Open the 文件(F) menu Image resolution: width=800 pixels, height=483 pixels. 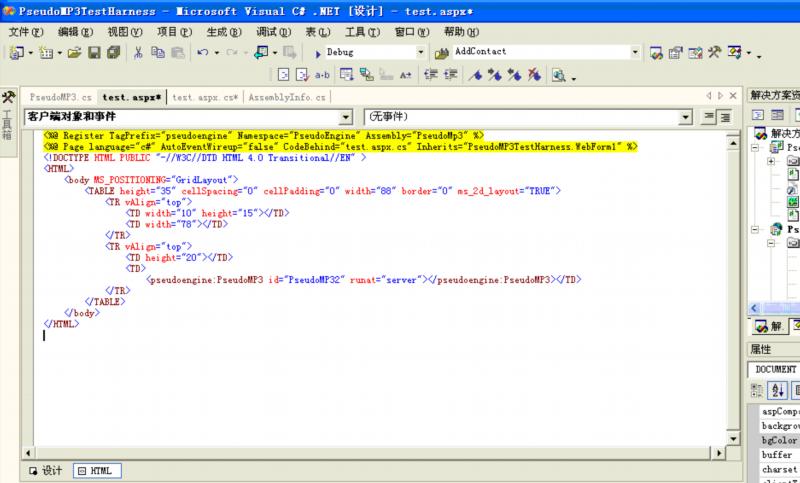(x=26, y=32)
